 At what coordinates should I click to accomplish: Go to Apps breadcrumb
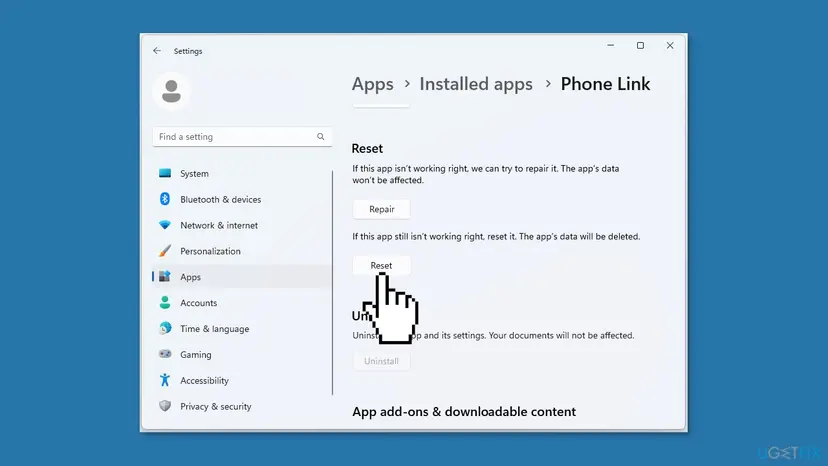coord(372,84)
